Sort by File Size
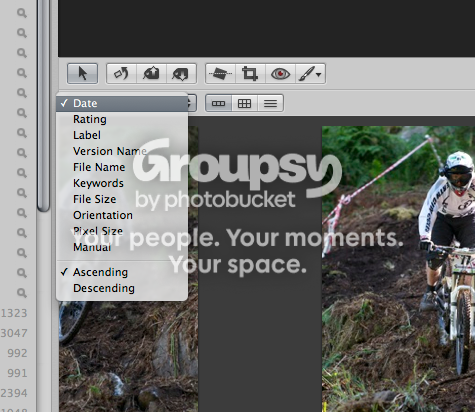The image size is (475, 412). pyautogui.click(x=122, y=199)
